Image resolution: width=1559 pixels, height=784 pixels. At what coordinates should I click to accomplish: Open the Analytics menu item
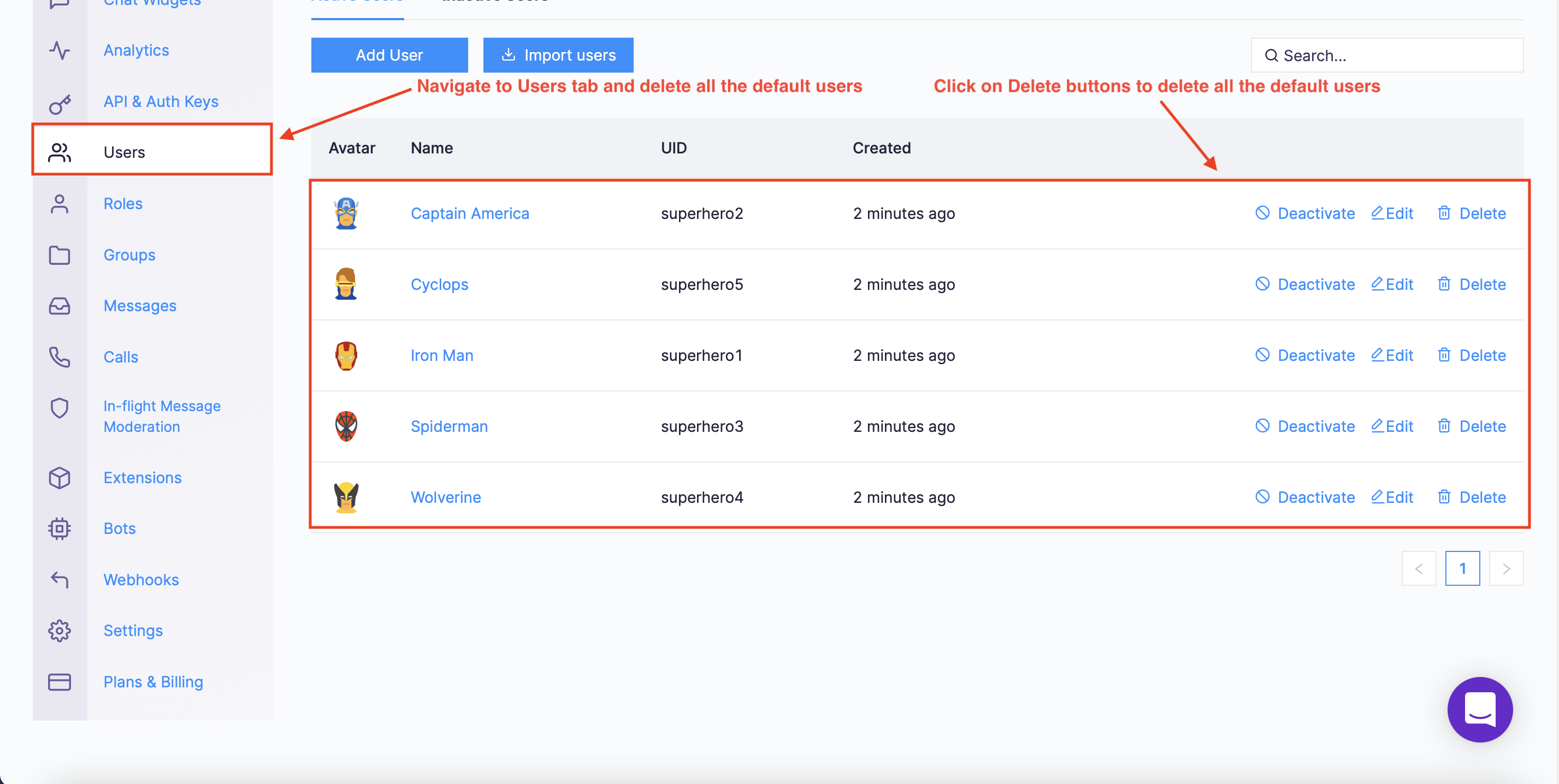[x=136, y=50]
